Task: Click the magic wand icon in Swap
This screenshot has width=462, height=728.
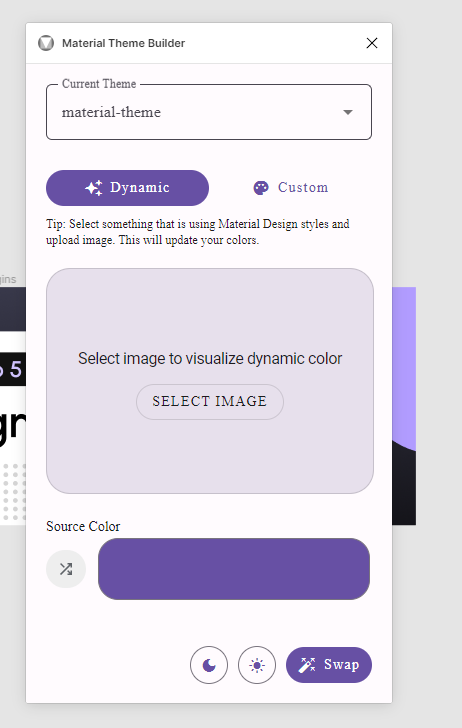Action: [x=306, y=665]
